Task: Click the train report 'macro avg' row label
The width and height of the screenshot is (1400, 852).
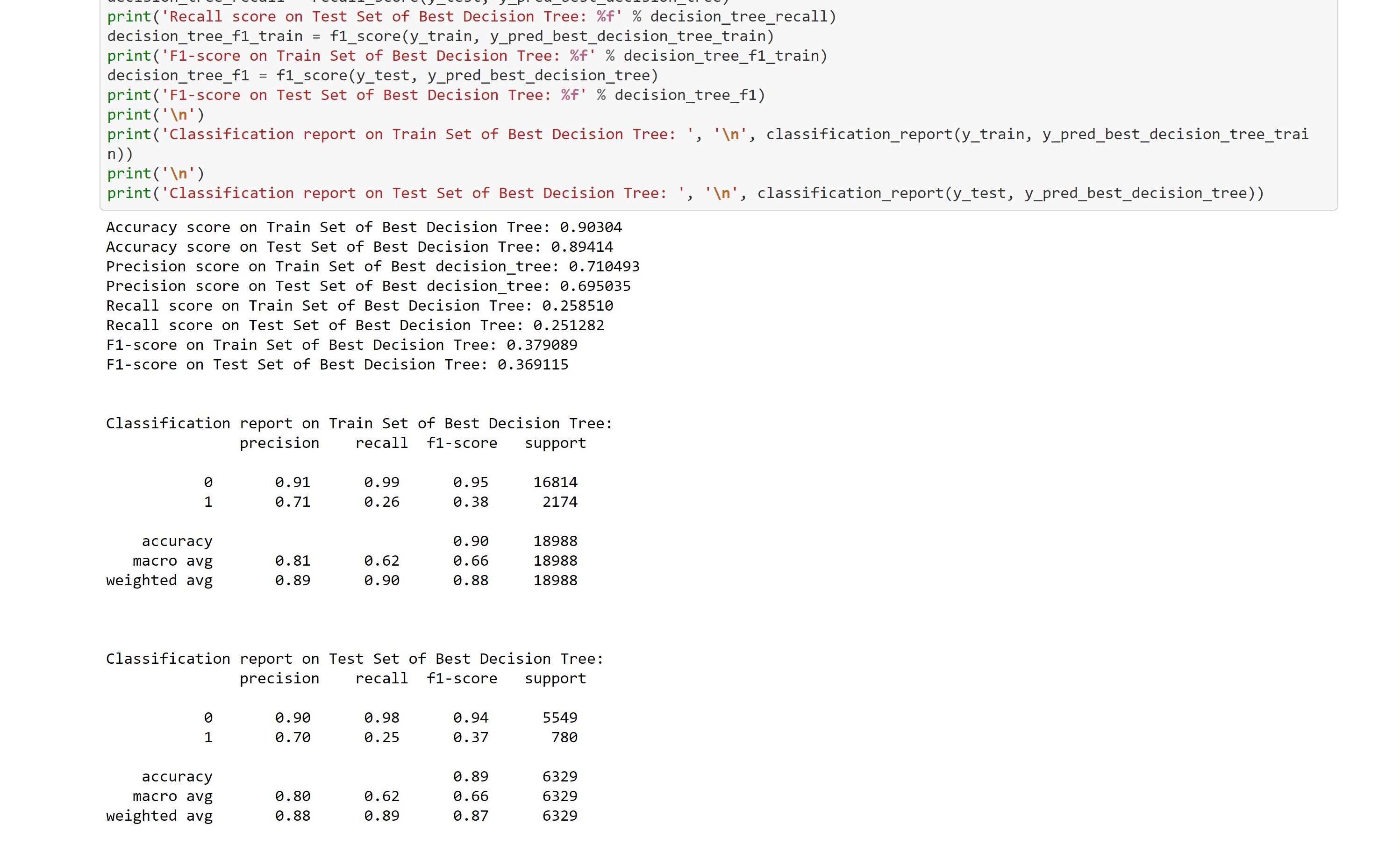Action: coord(172,561)
